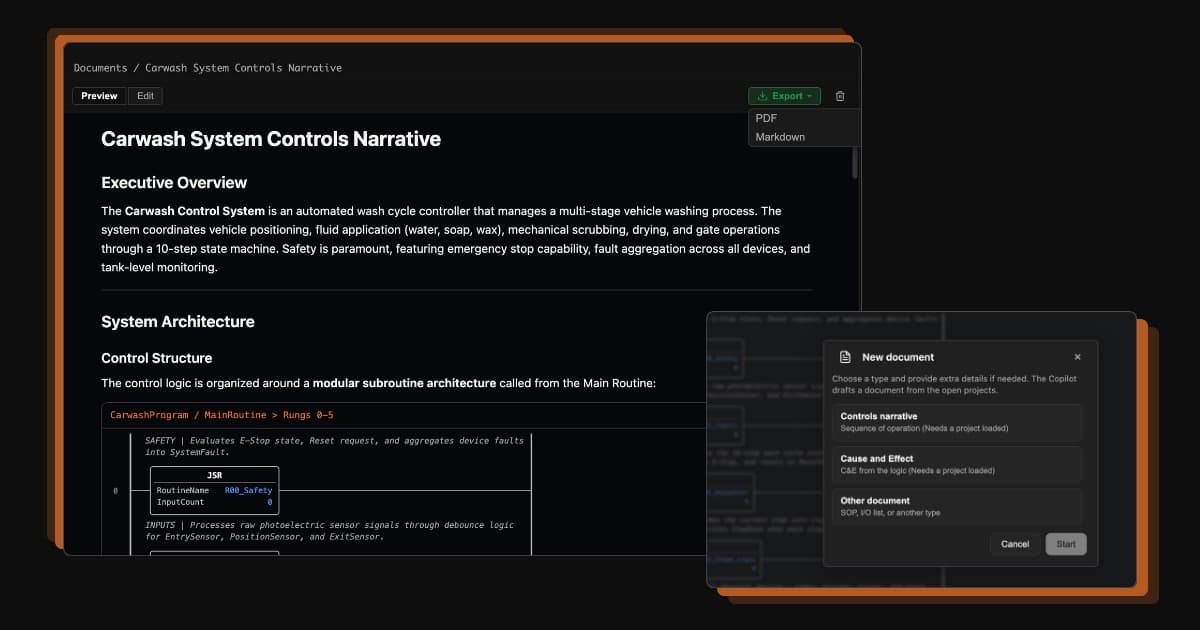Close the New document dialog with X

(x=1077, y=357)
